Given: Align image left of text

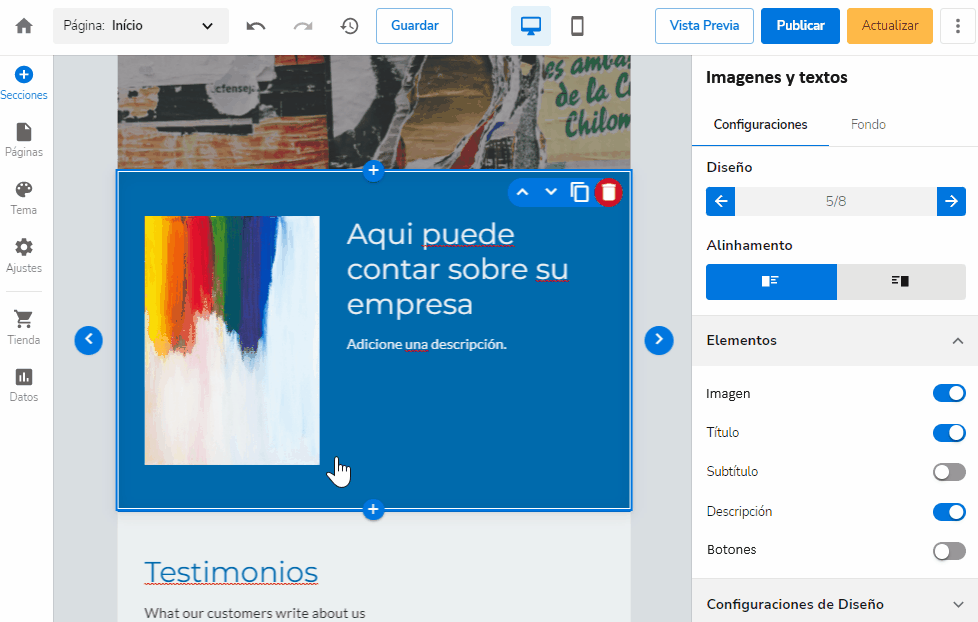Looking at the screenshot, I should coord(771,281).
